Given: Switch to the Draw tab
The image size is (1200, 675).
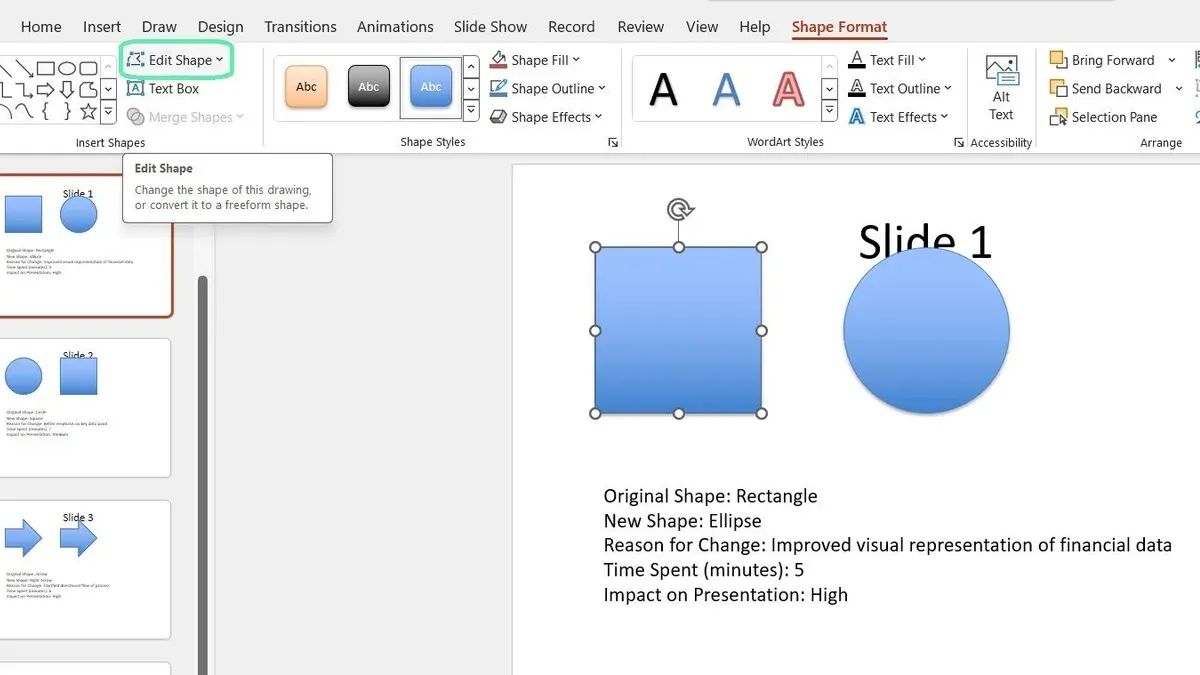Looking at the screenshot, I should coord(159,27).
